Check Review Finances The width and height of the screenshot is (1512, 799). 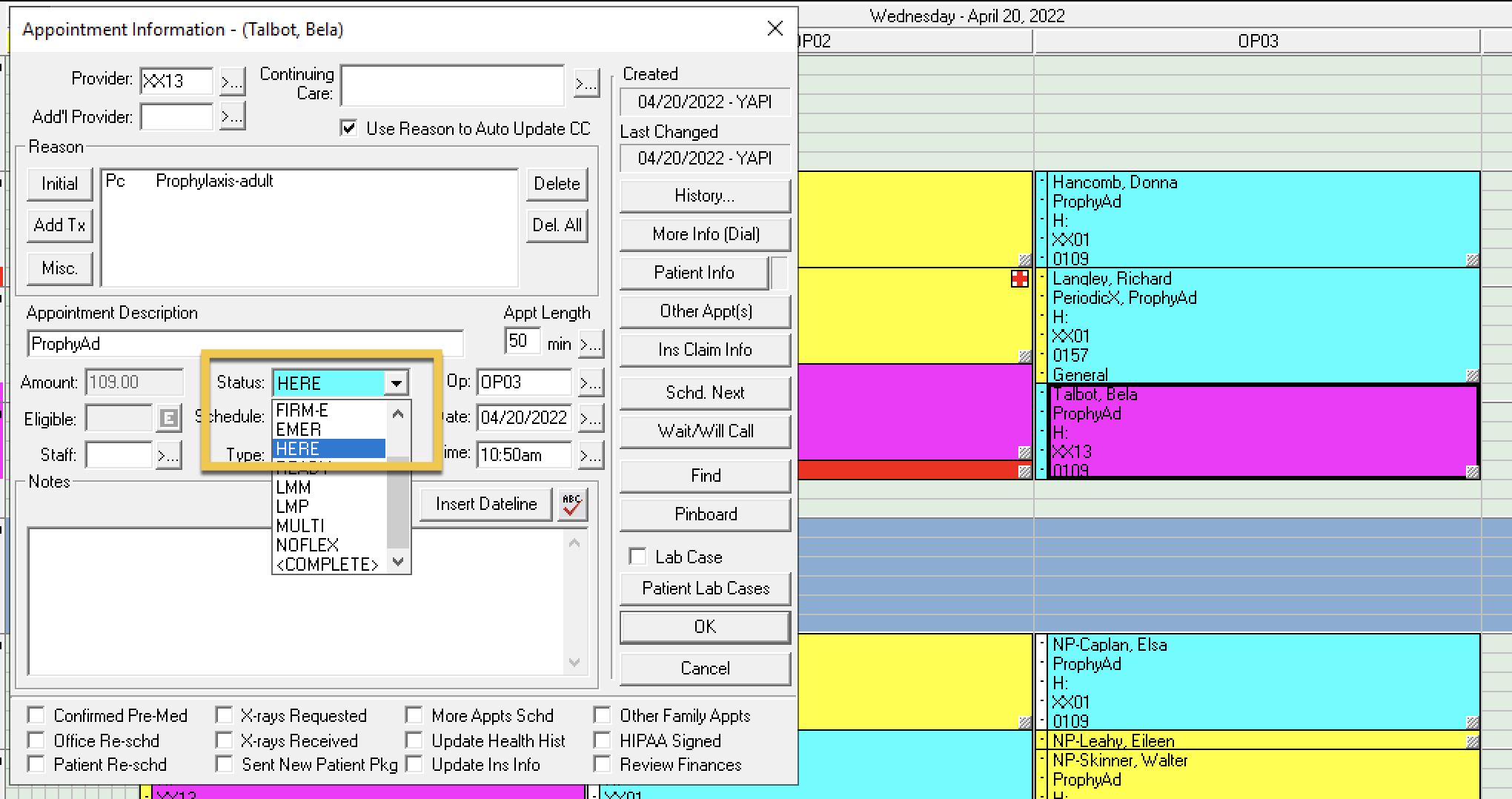[x=602, y=764]
